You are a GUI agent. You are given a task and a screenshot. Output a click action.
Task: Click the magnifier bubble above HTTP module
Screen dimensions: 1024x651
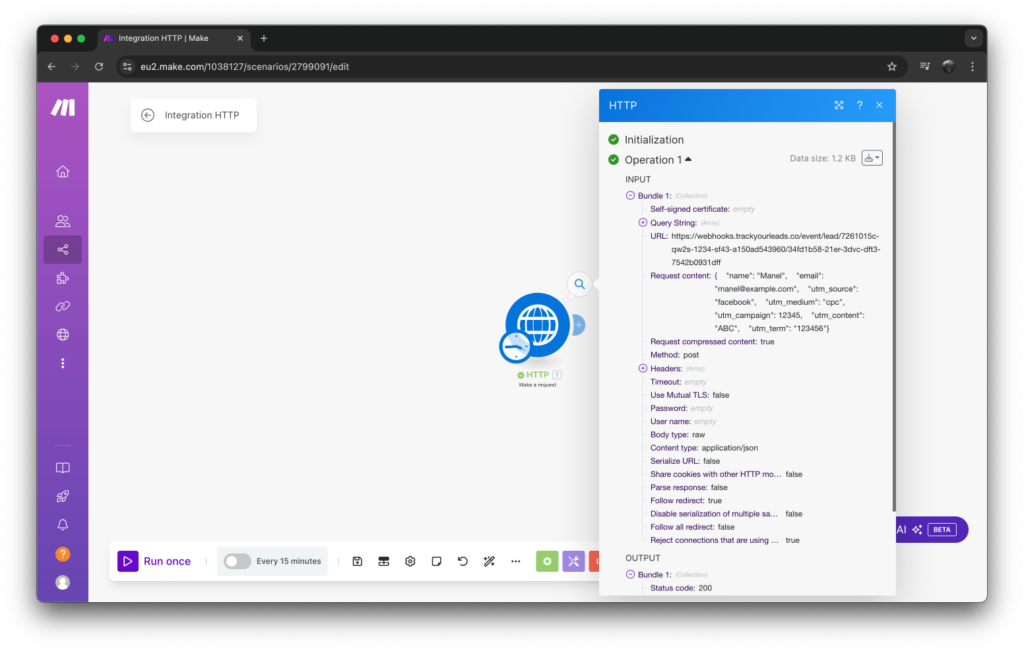click(579, 284)
